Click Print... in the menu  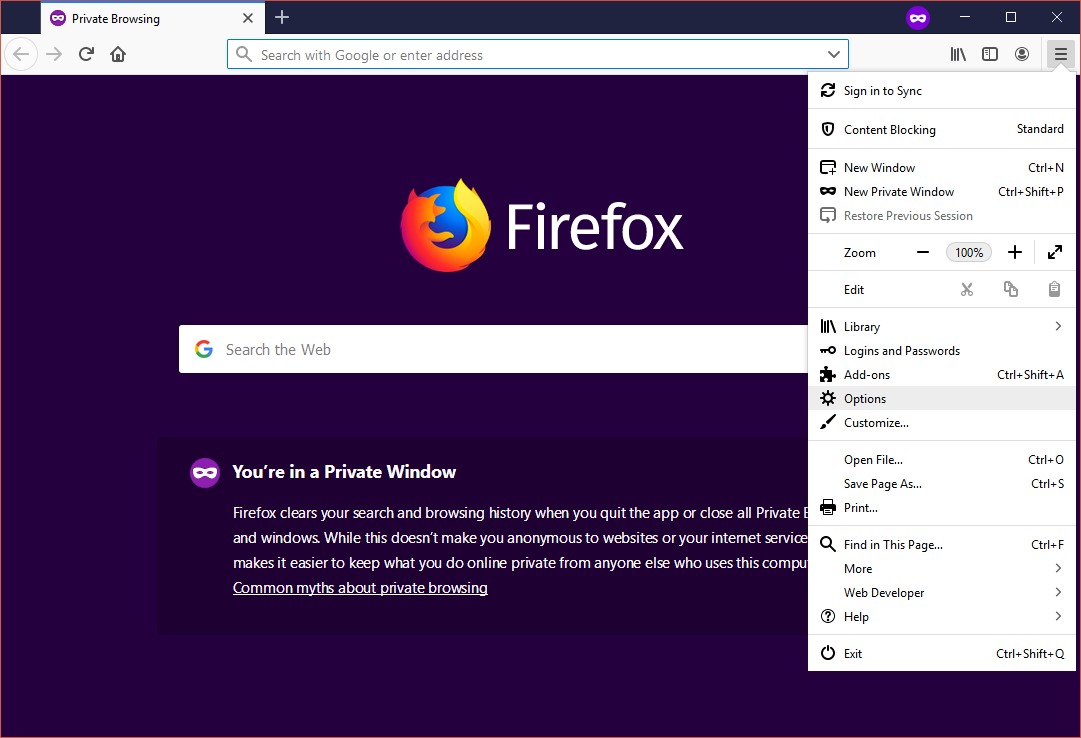point(942,508)
